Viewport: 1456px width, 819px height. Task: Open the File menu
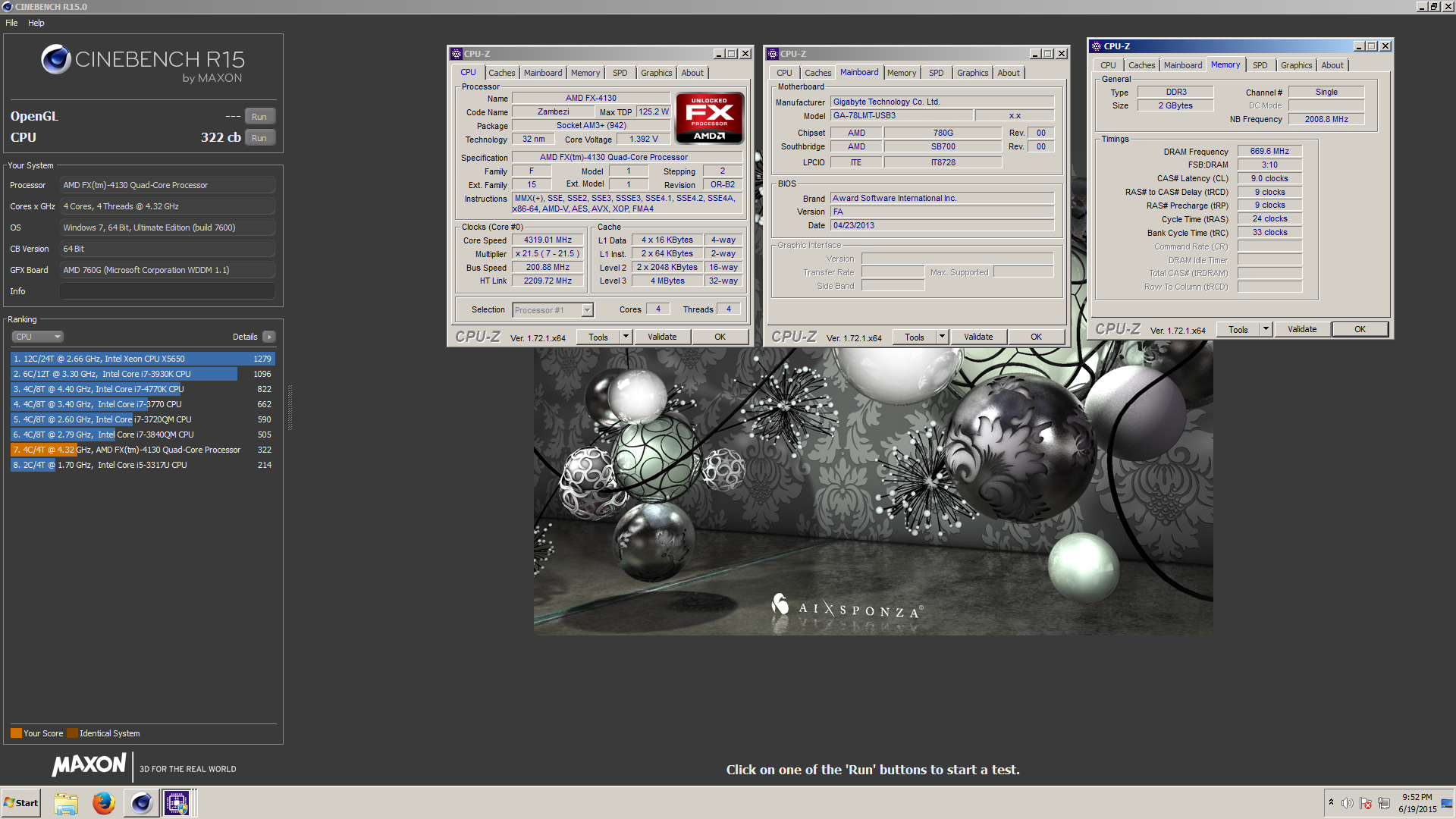tap(11, 23)
